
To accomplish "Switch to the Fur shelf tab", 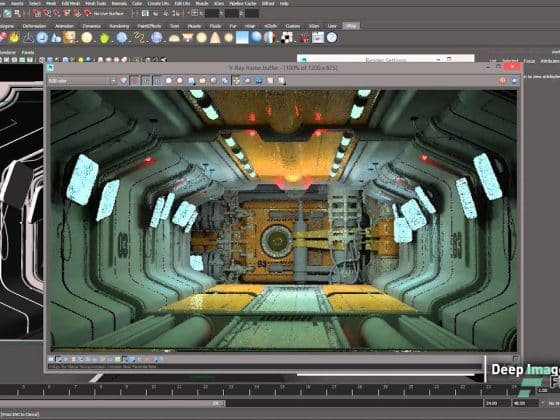I will 233,26.
